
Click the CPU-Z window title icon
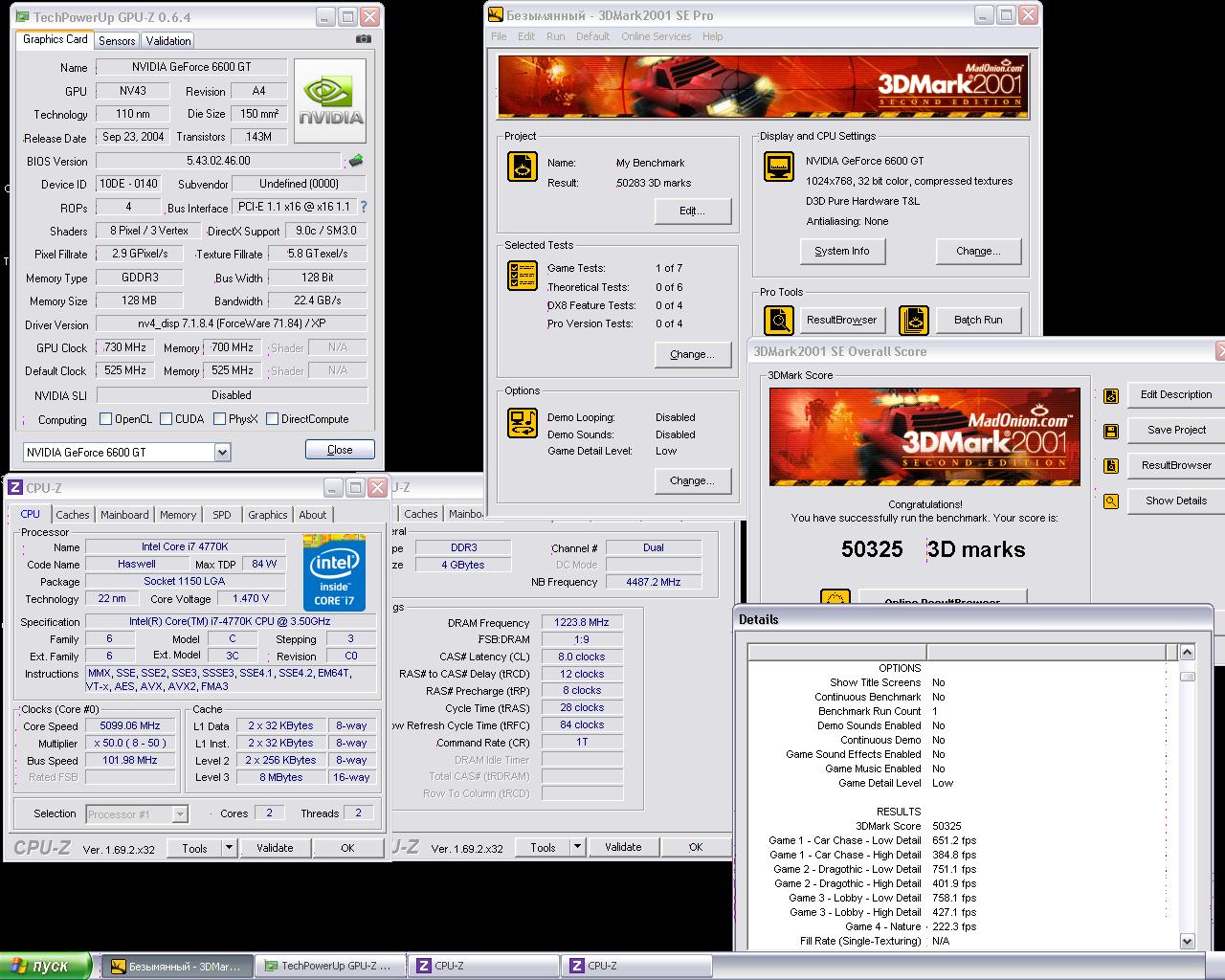pos(15,488)
